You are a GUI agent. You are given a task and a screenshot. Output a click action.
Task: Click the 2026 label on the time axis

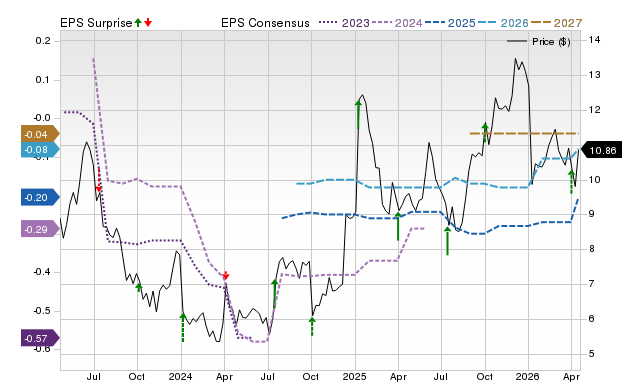(528, 376)
